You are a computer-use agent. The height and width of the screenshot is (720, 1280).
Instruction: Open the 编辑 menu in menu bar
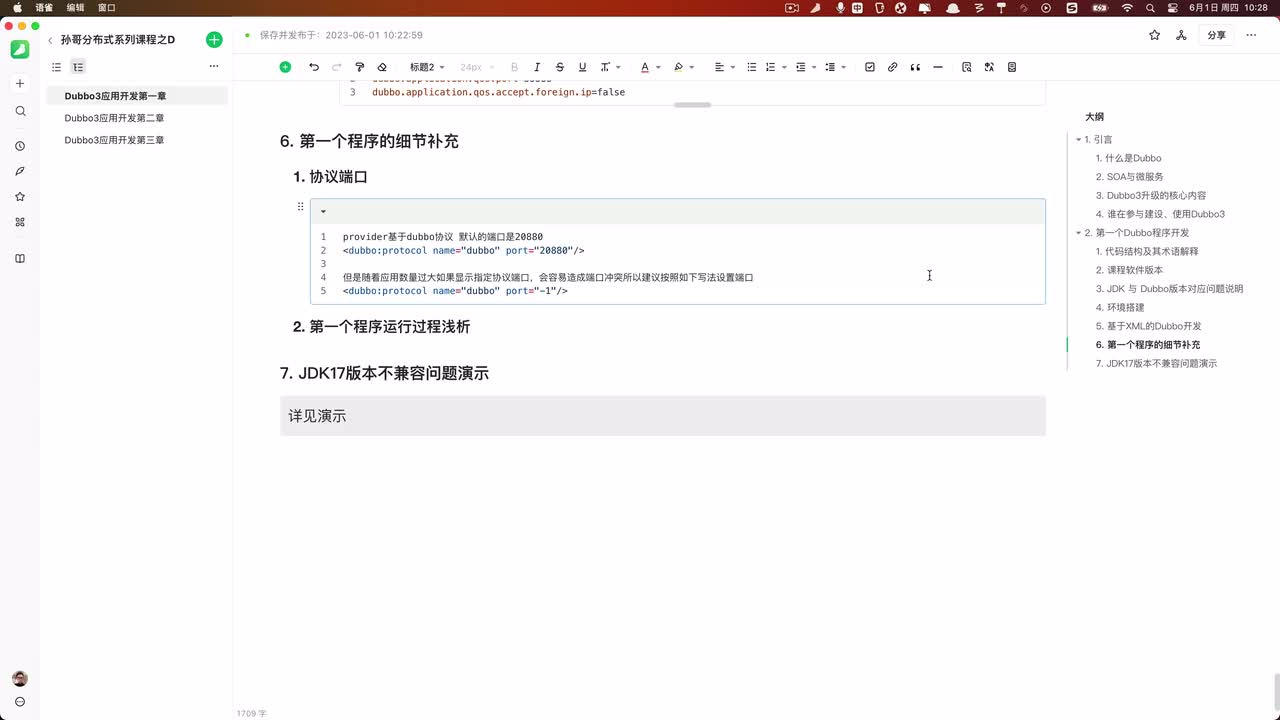(x=75, y=7)
